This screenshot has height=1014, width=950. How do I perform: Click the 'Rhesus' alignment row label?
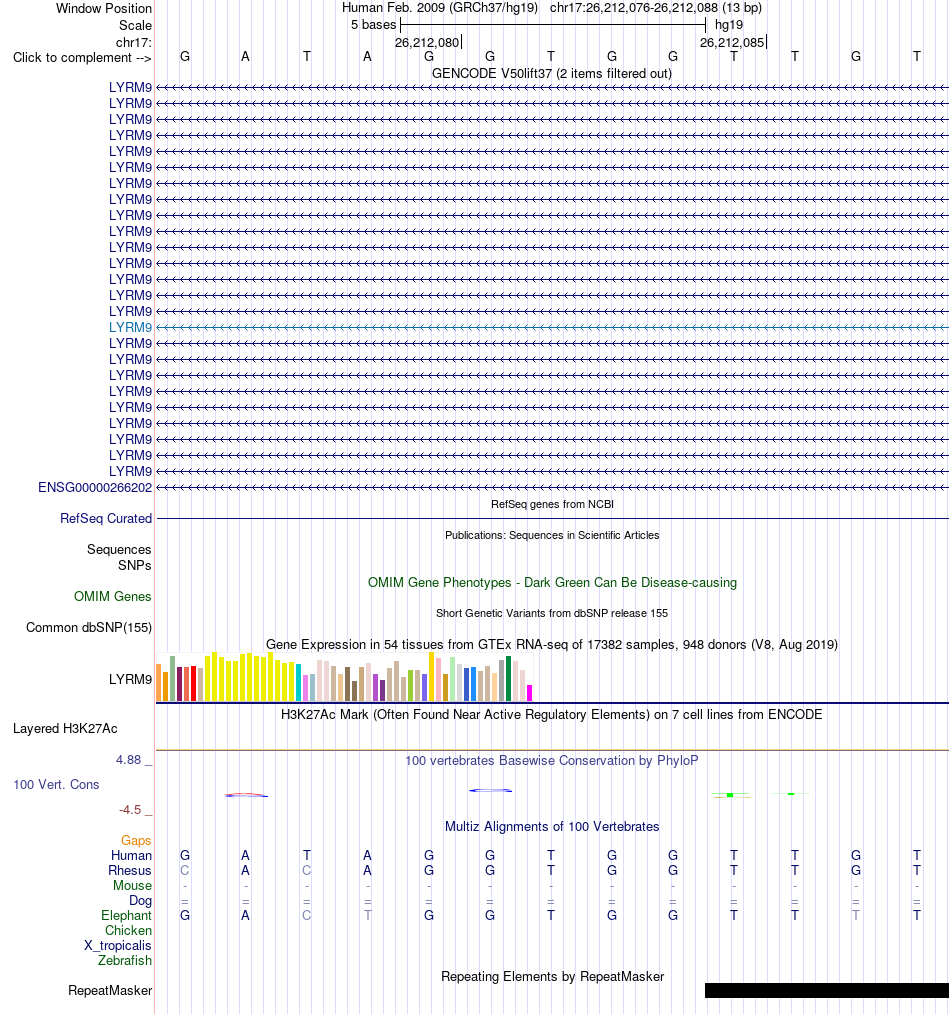coord(130,870)
